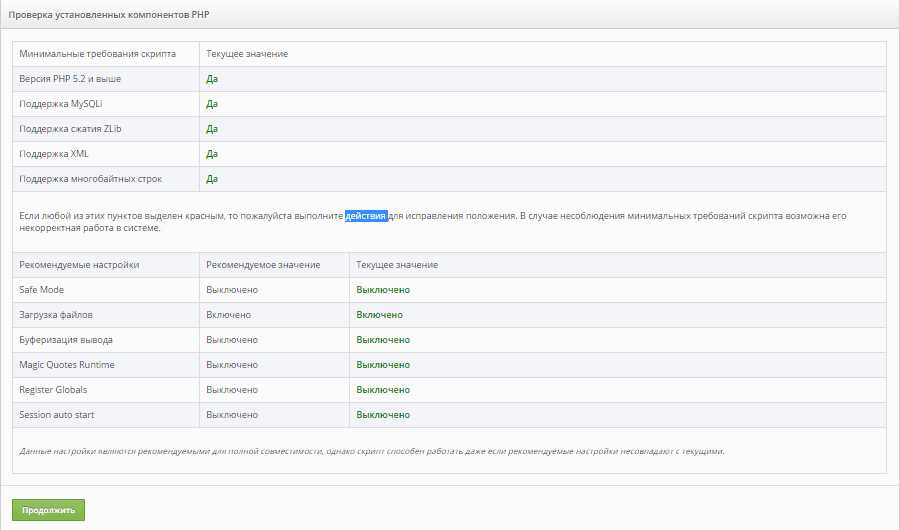Click the Magic Quotes Runtime label

[x=67, y=365]
